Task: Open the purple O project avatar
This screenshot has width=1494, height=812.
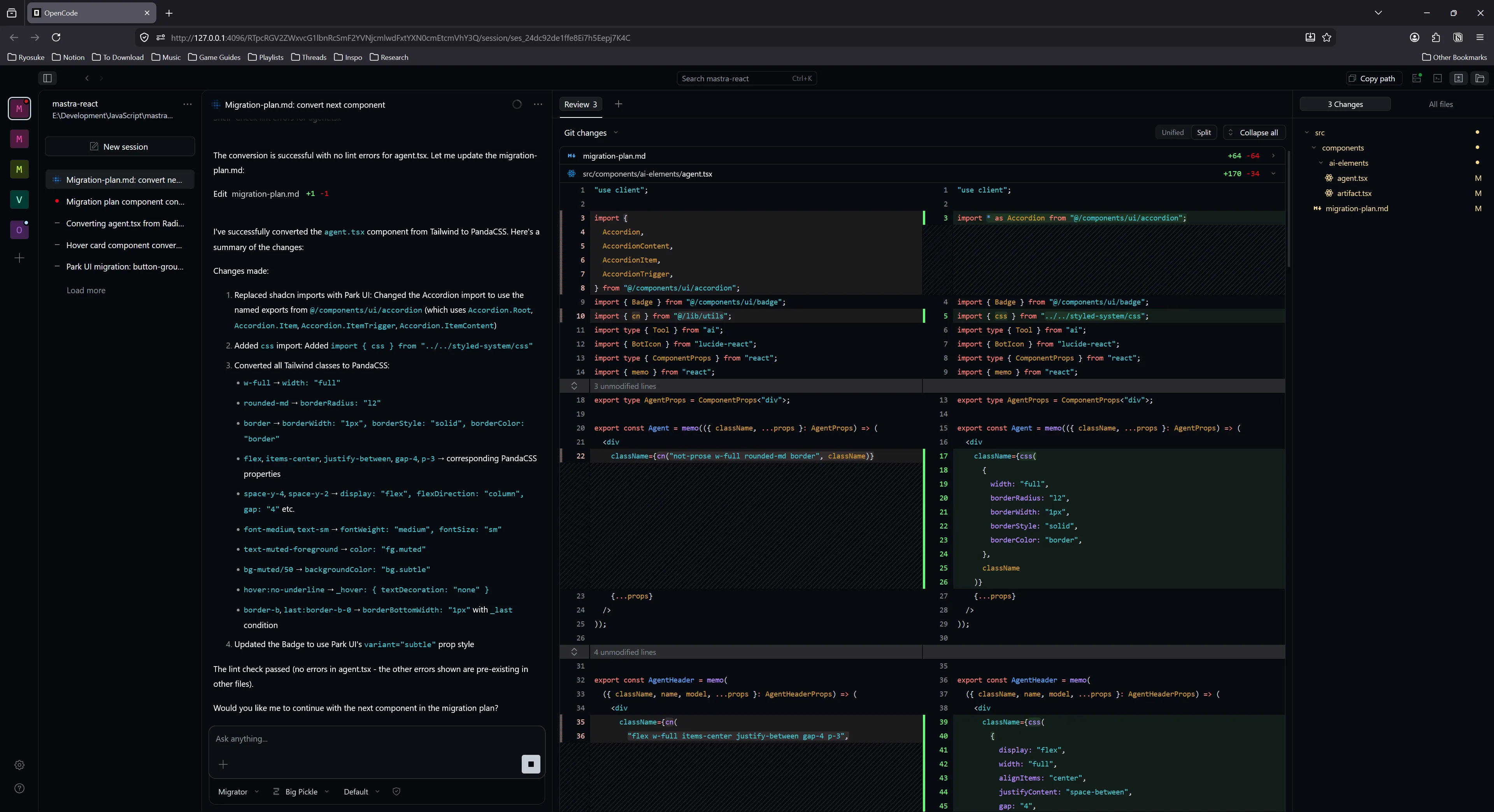Action: 19,229
